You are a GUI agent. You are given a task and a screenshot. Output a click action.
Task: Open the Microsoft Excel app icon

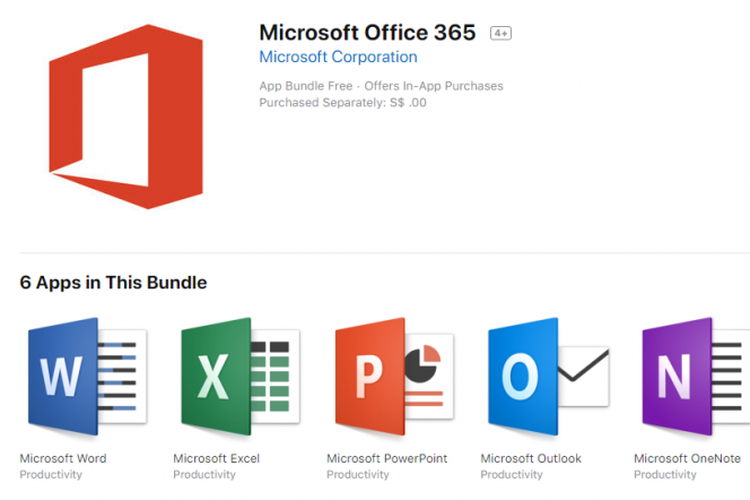tap(237, 377)
